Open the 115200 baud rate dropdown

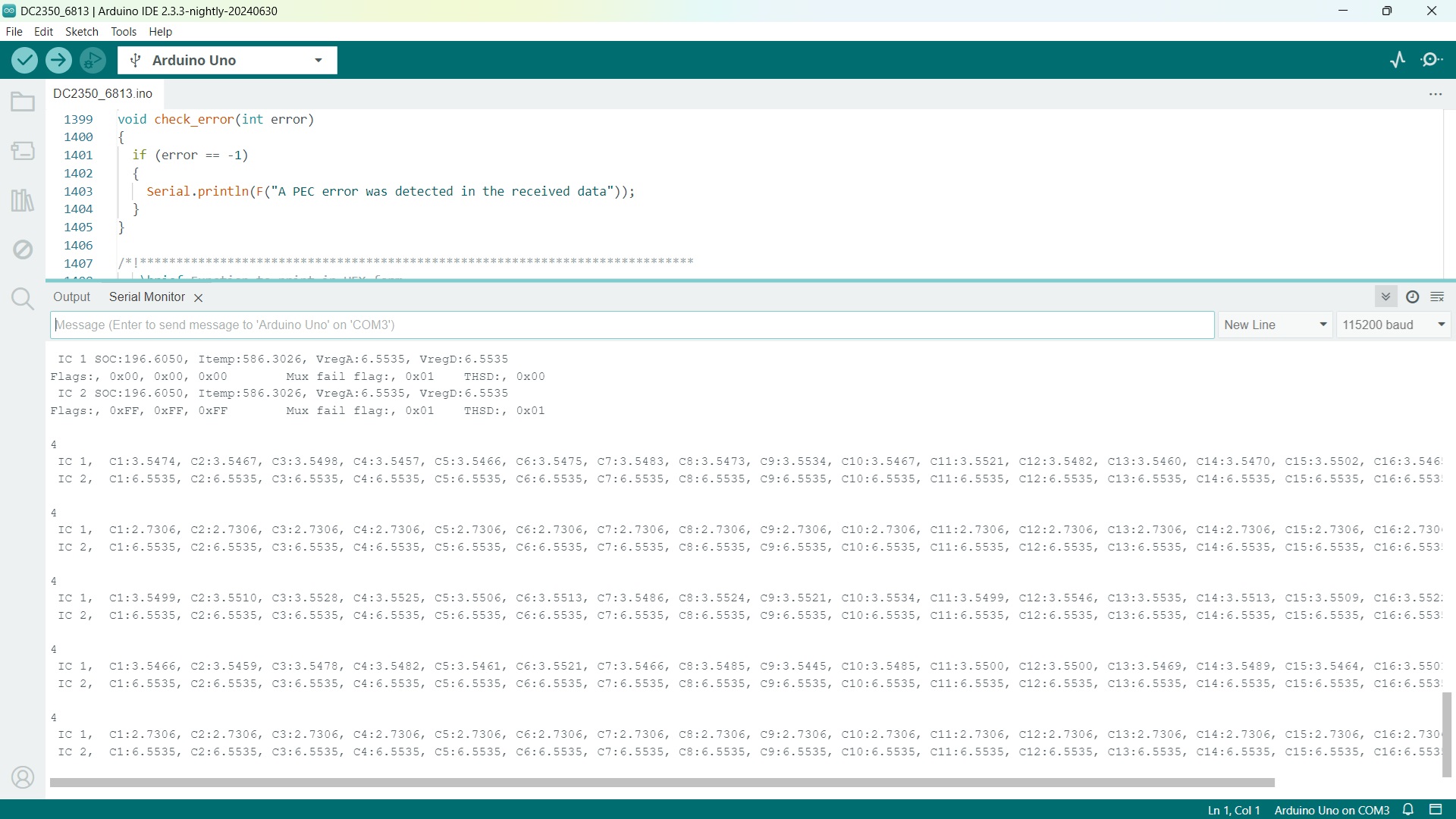[1394, 325]
